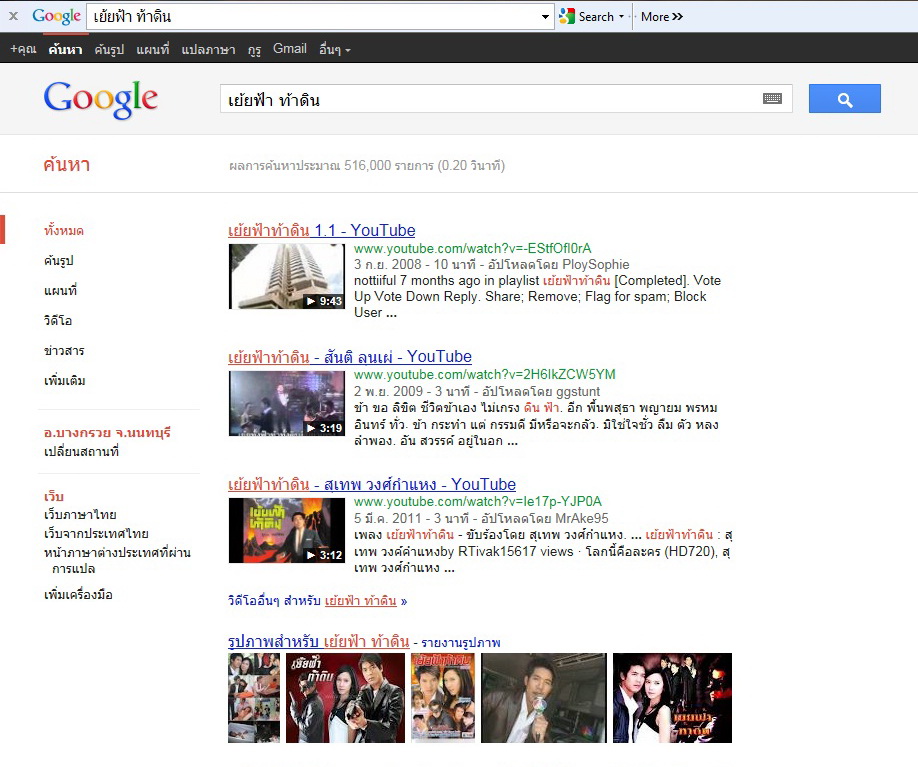
Task: Open the สุเทพ วงศ์กำแหง YouTube result title
Action: 372,484
